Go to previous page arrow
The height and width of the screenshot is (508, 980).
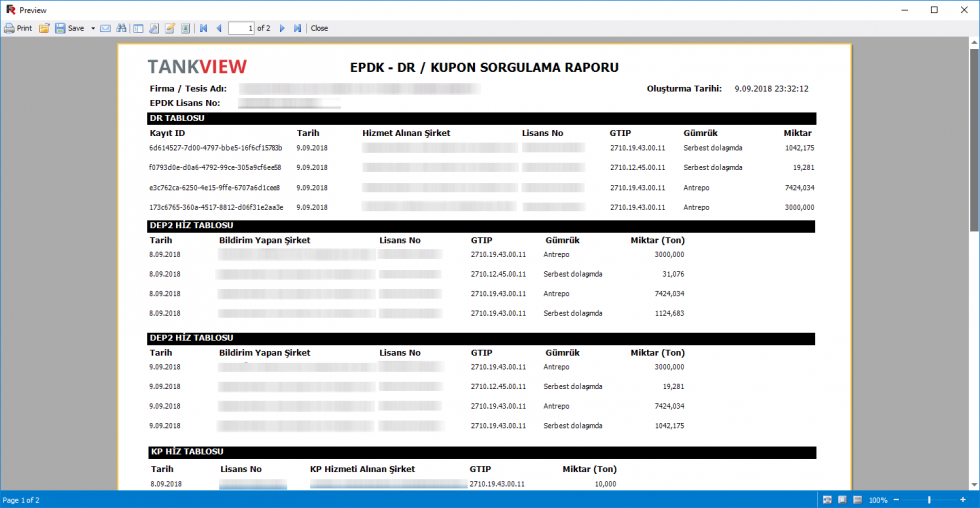coord(219,28)
